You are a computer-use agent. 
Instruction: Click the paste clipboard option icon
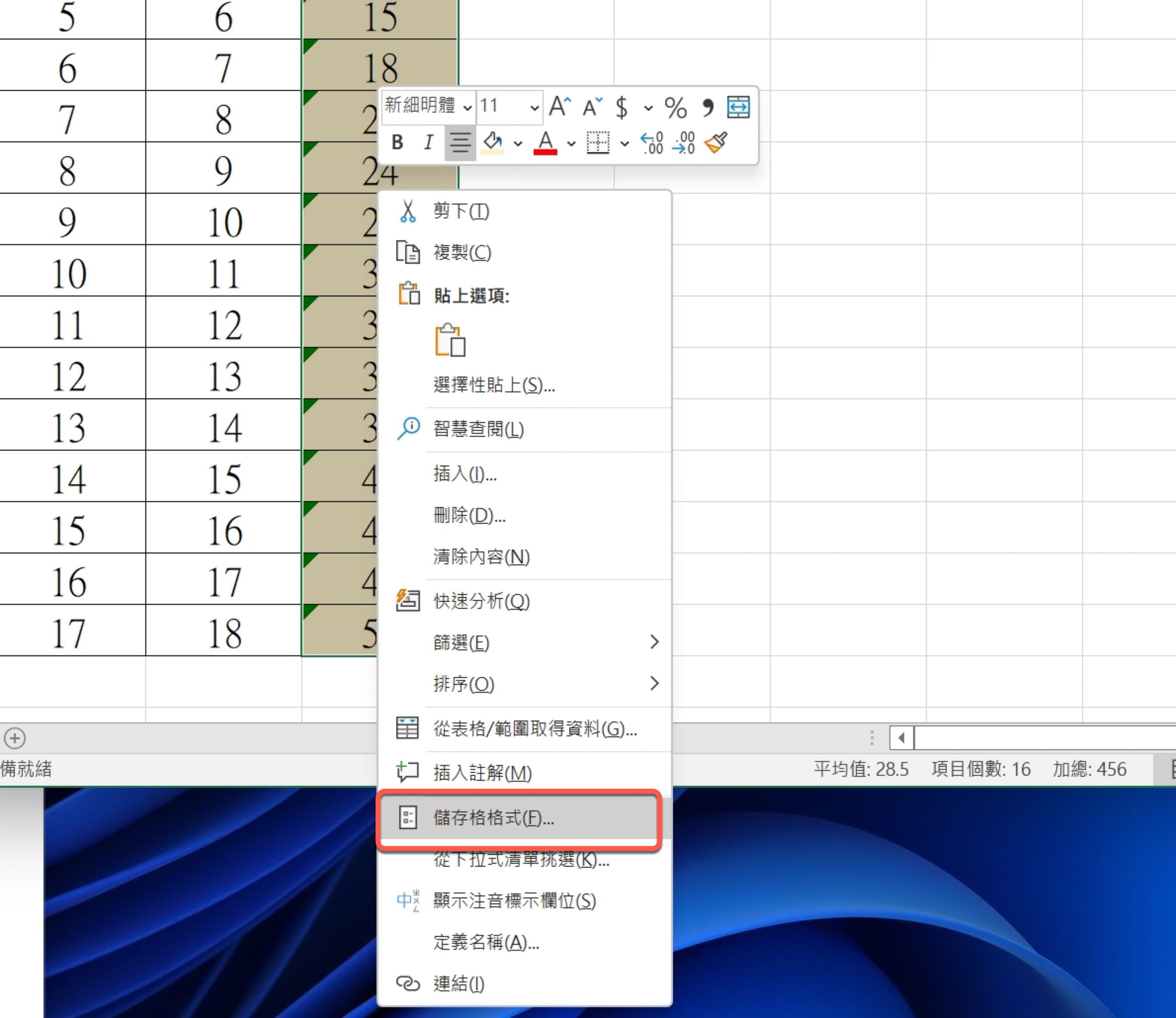(450, 341)
